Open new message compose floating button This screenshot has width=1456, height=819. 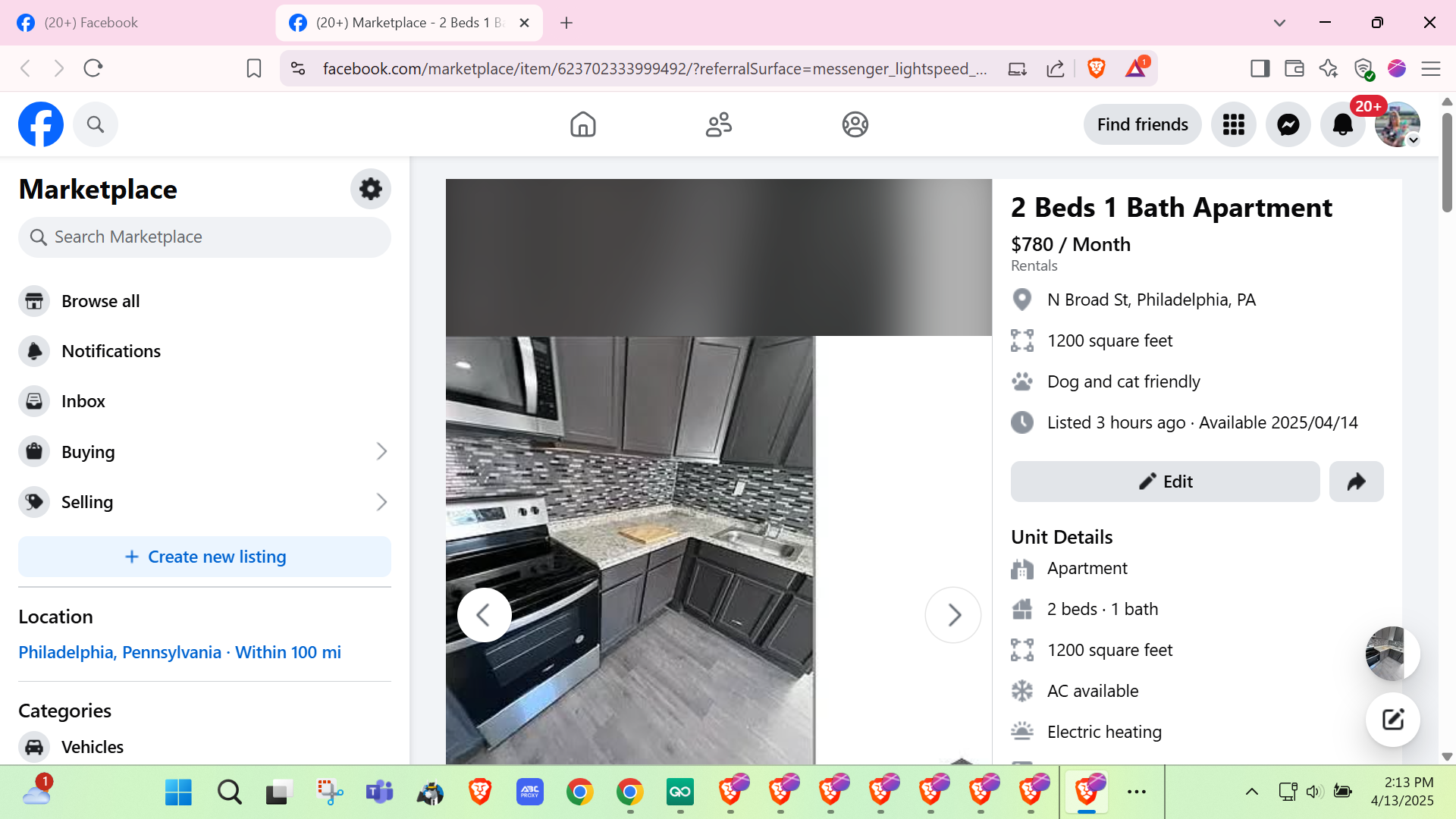pyautogui.click(x=1392, y=720)
